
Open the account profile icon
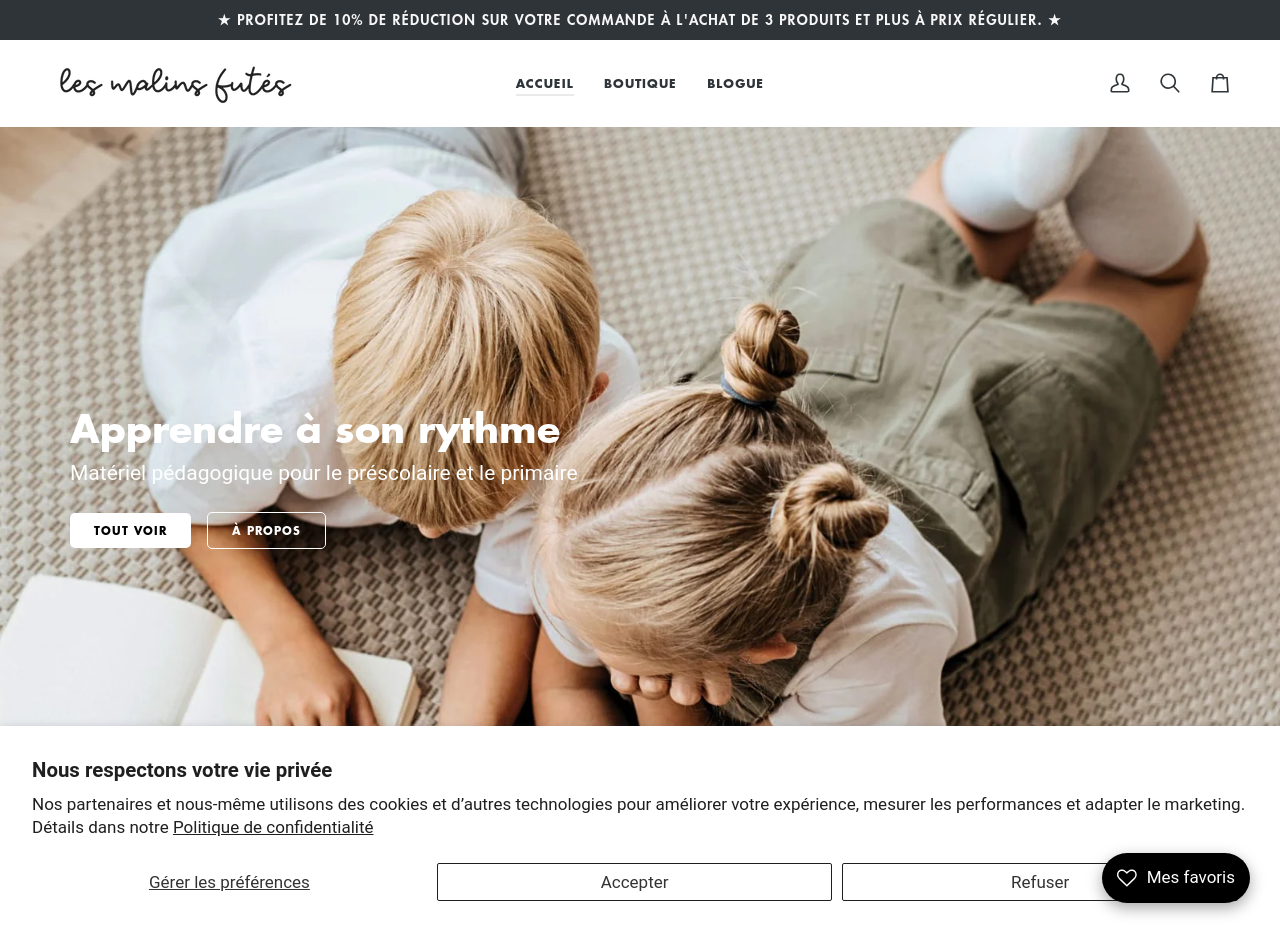point(1120,83)
